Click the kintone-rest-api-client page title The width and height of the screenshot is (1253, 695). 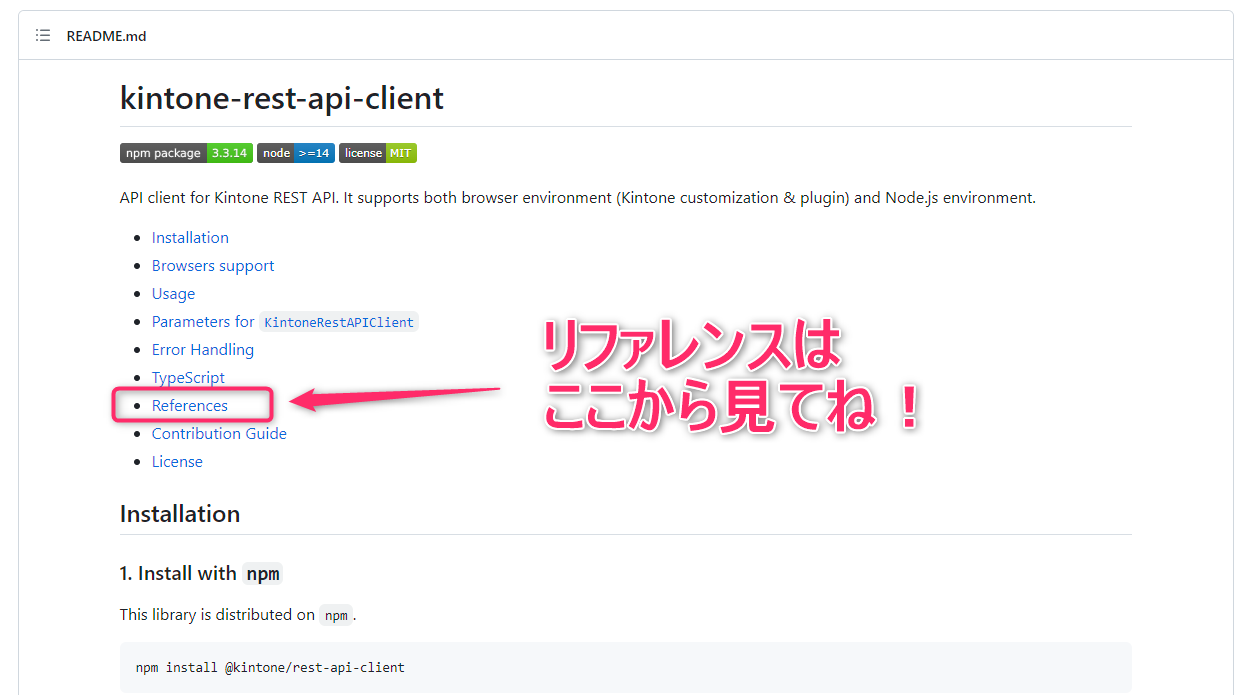click(281, 98)
